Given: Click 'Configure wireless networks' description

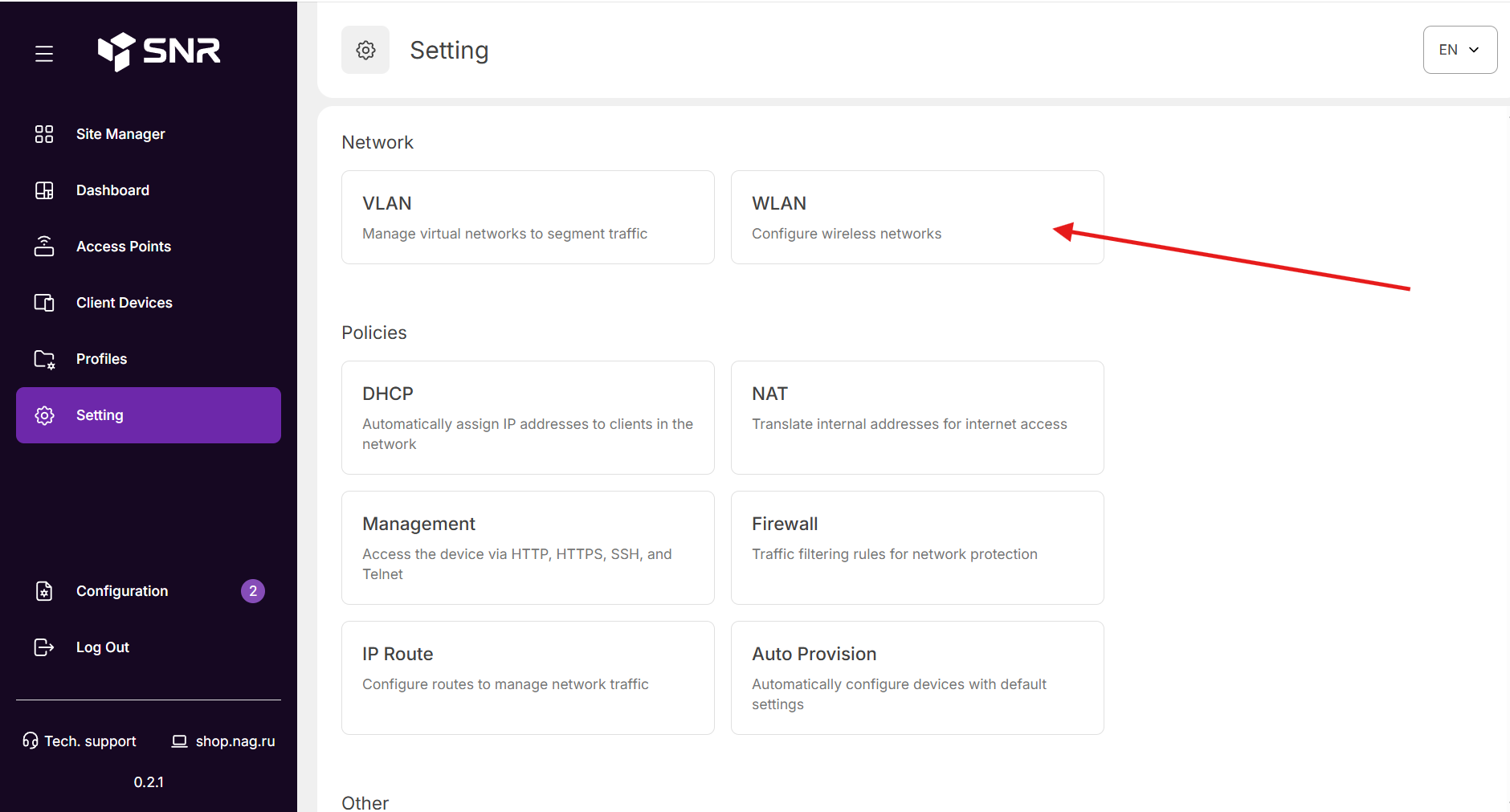Looking at the screenshot, I should click(x=847, y=234).
